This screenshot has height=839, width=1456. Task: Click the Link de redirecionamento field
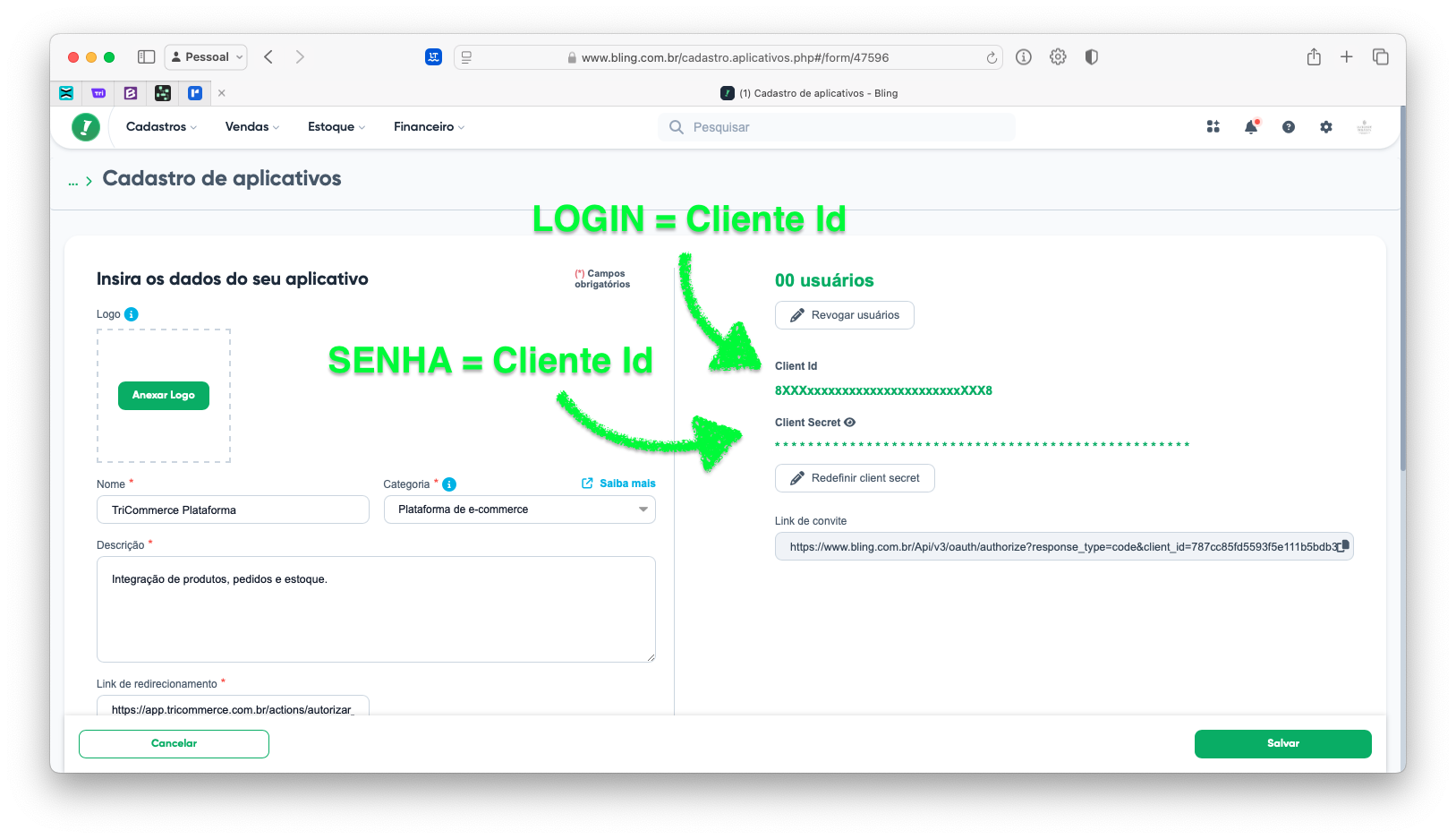click(x=233, y=706)
